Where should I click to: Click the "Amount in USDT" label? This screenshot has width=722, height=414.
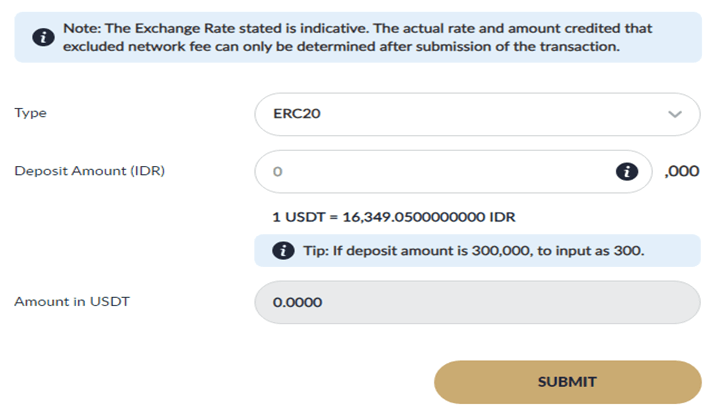tap(71, 302)
